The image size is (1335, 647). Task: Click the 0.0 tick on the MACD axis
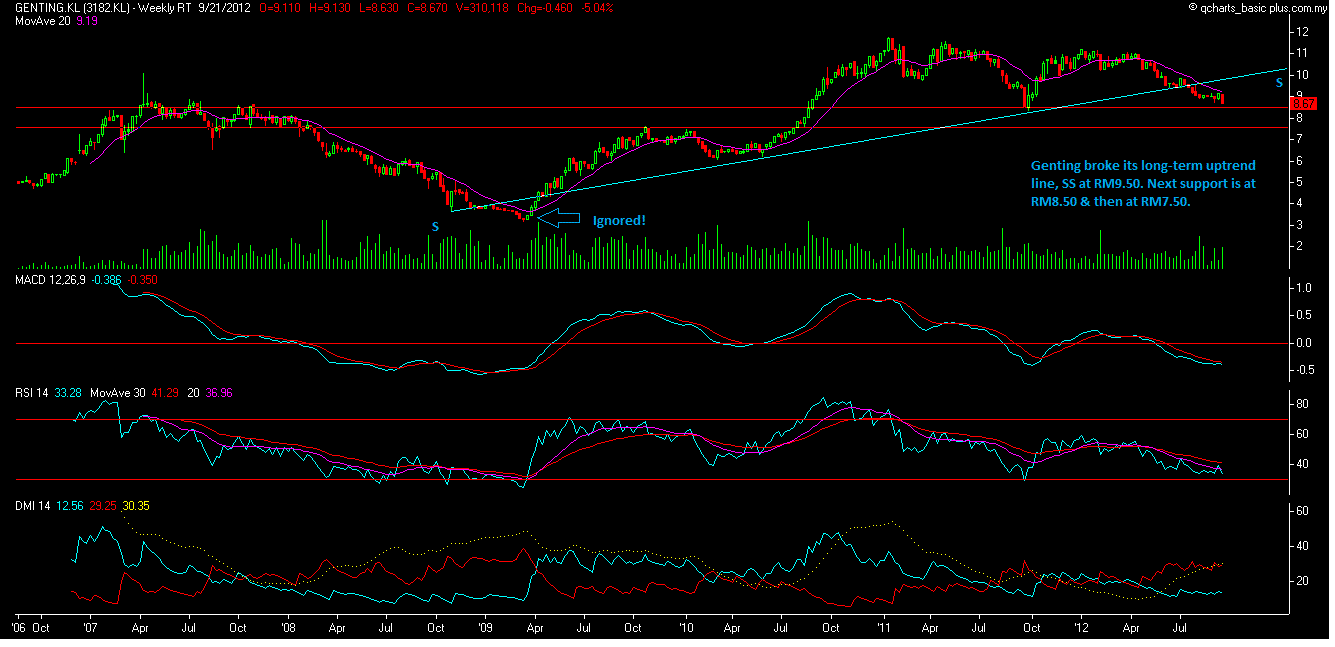(1304, 342)
